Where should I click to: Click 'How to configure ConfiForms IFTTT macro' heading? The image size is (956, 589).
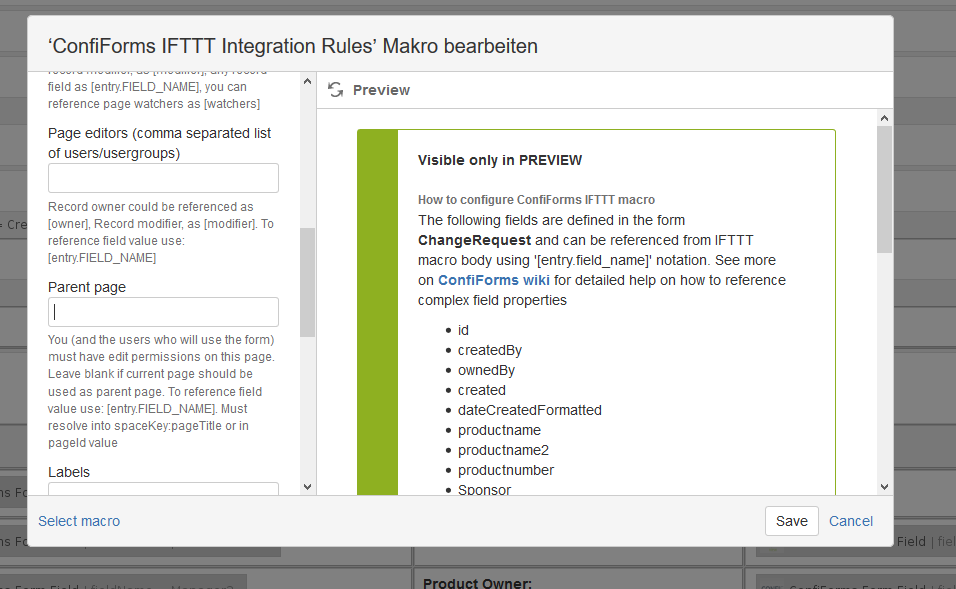point(536,200)
